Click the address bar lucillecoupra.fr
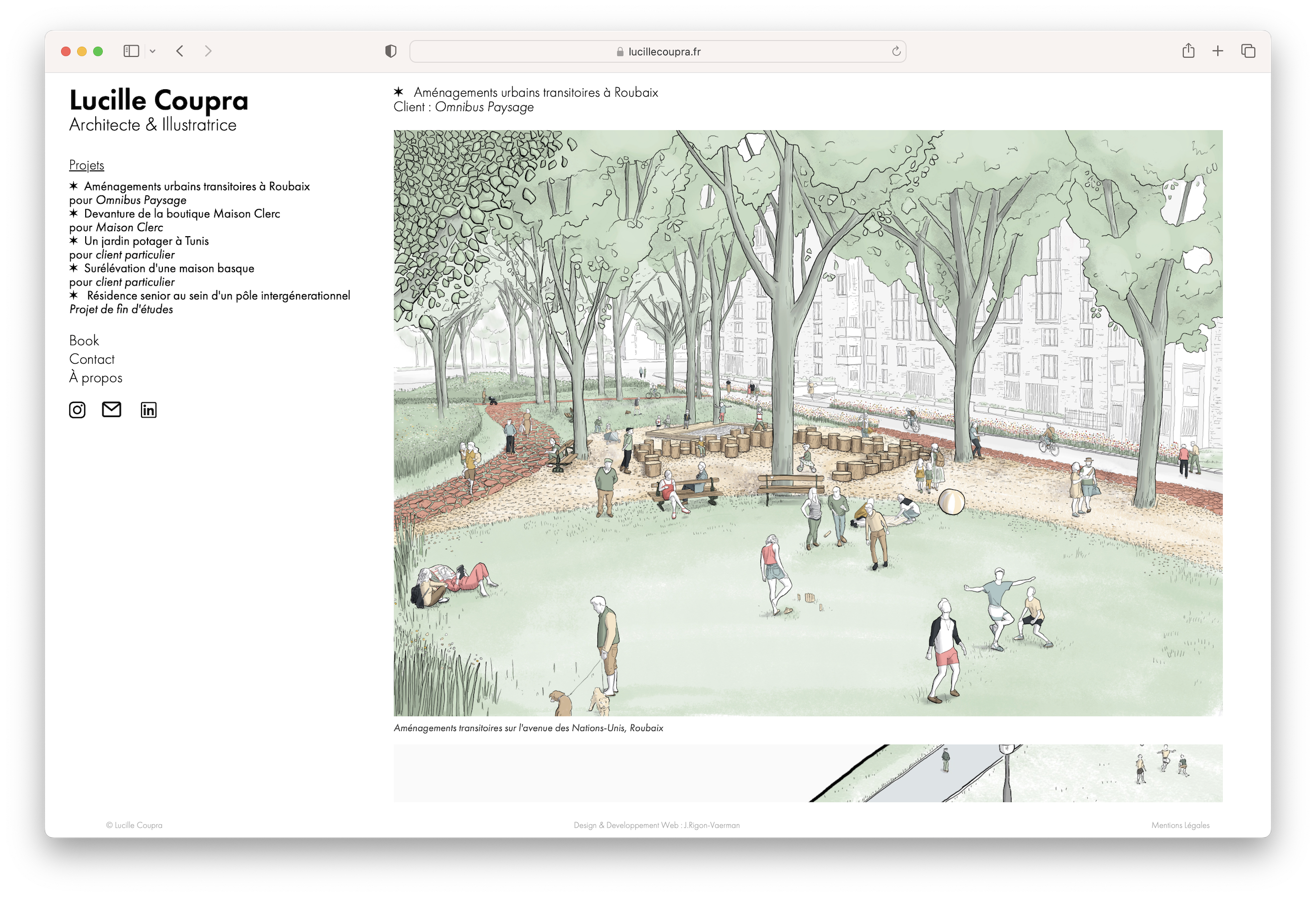This screenshot has height=897, width=1316. pyautogui.click(x=657, y=51)
